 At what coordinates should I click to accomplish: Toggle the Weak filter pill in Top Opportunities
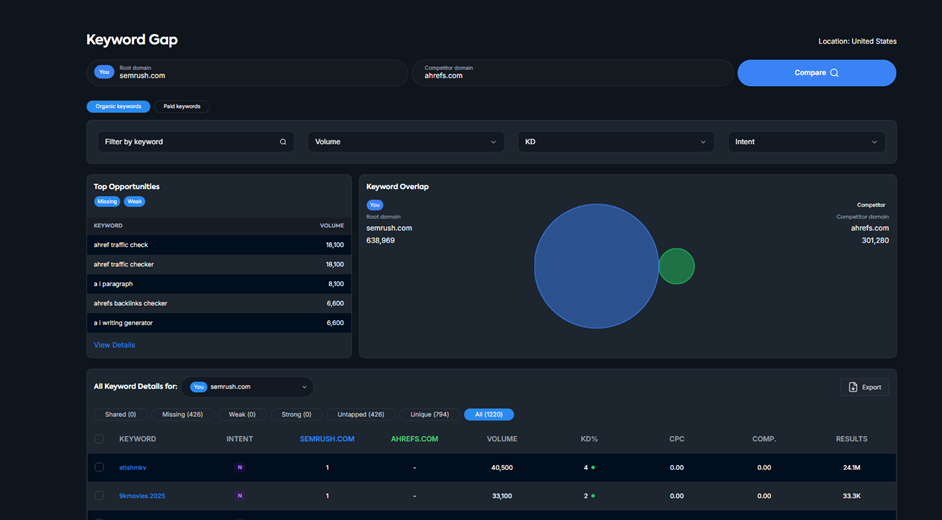[x=135, y=201]
